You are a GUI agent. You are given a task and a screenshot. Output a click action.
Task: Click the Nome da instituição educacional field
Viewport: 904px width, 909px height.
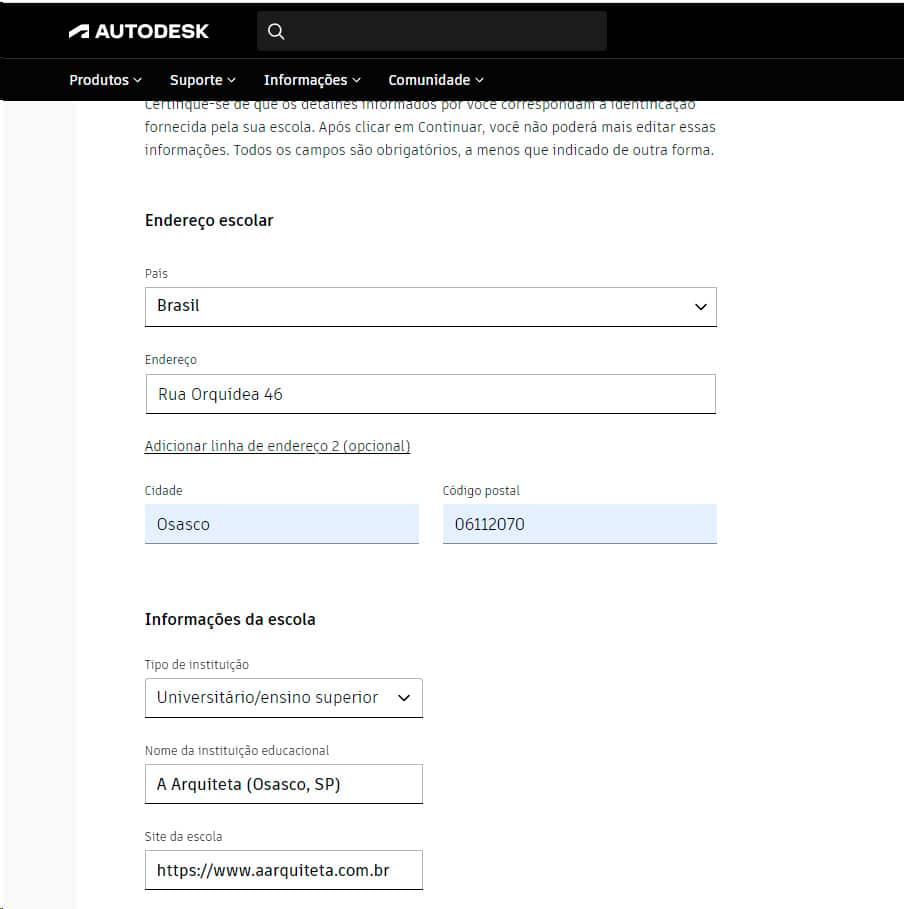pyautogui.click(x=283, y=784)
